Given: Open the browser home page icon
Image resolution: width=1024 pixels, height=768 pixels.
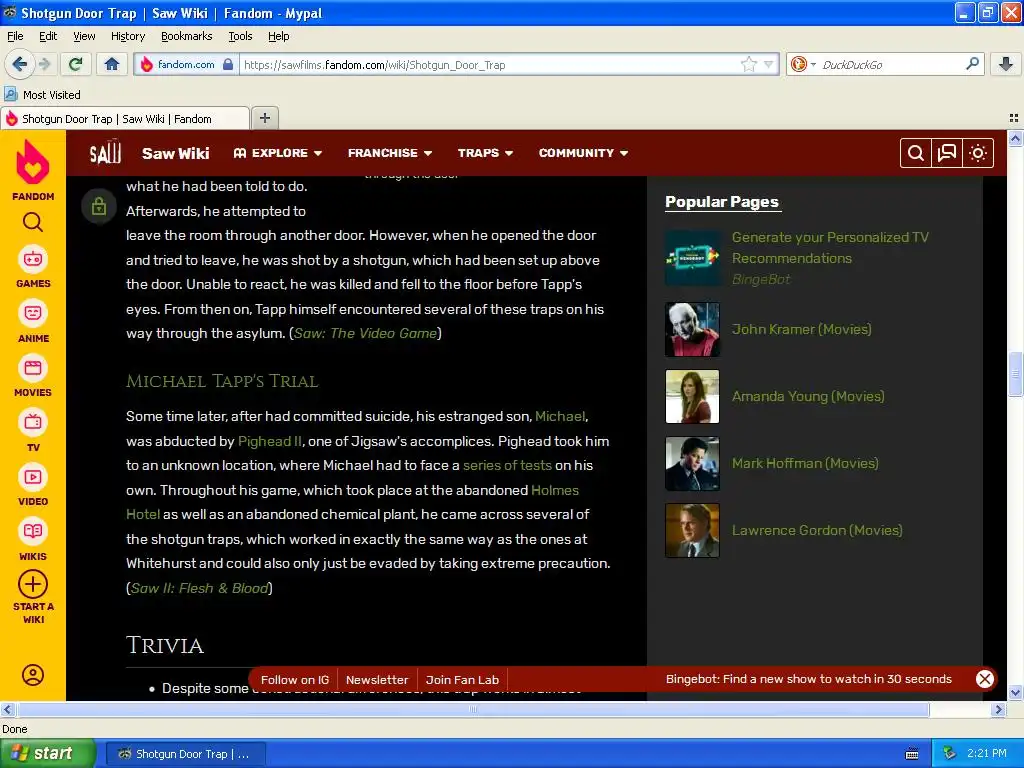Looking at the screenshot, I should (x=112, y=64).
